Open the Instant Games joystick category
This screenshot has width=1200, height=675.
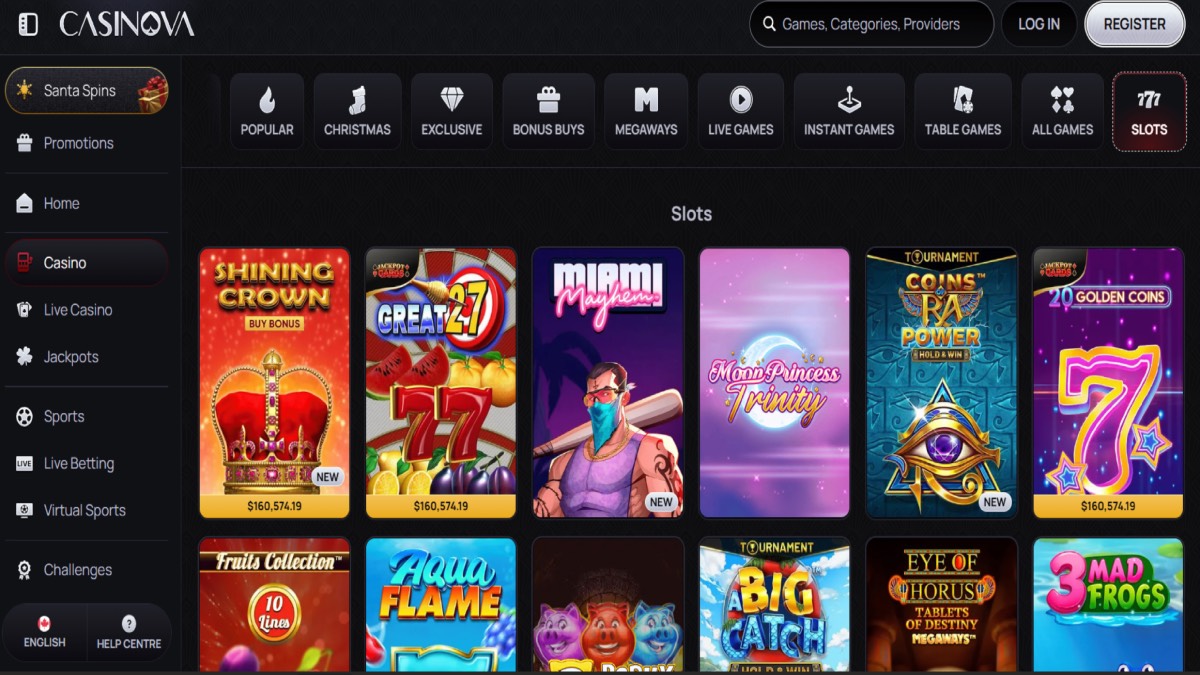[x=849, y=112]
